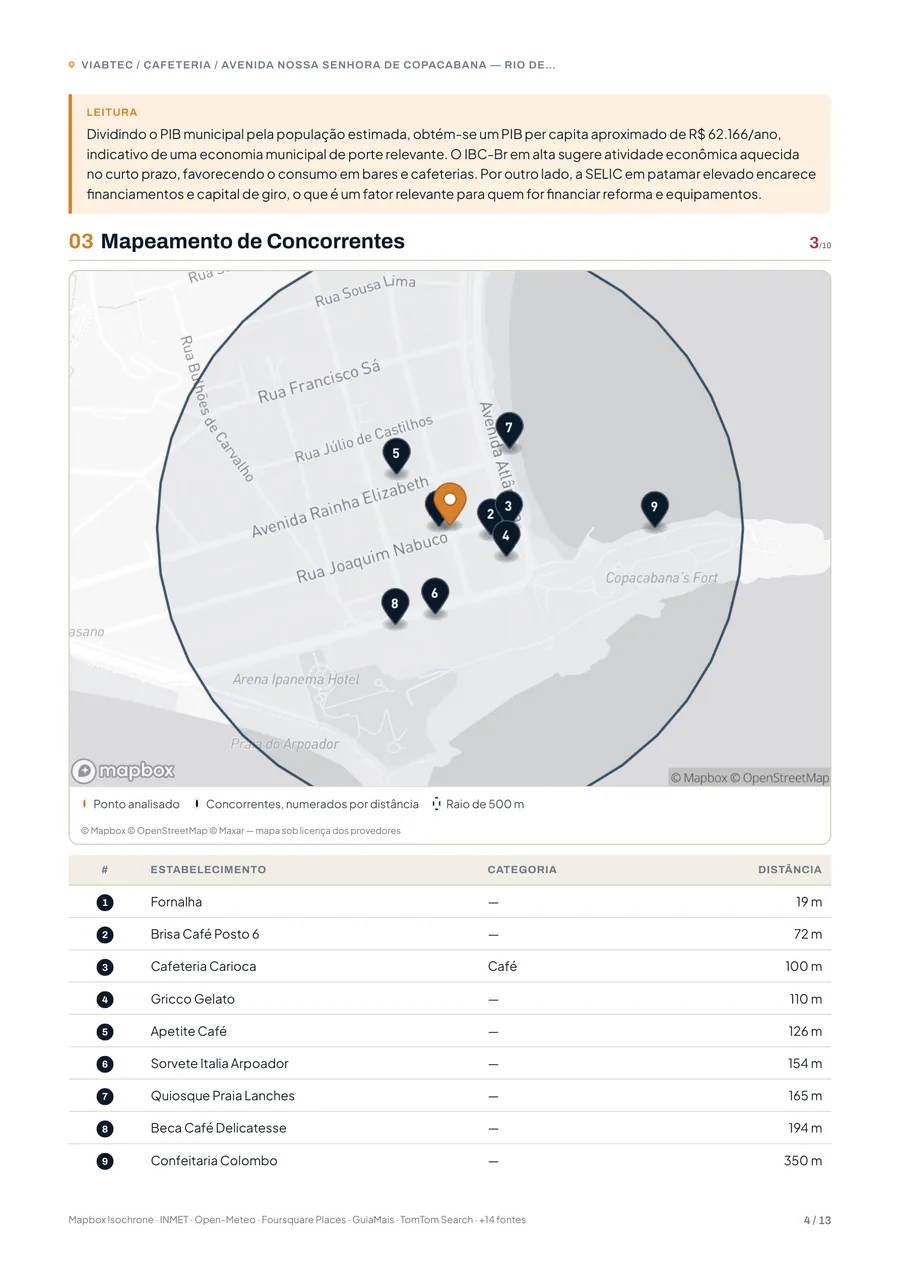The height and width of the screenshot is (1272, 900).
Task: Click the 'Arena Ipanema Hotel' map label
Action: point(296,680)
